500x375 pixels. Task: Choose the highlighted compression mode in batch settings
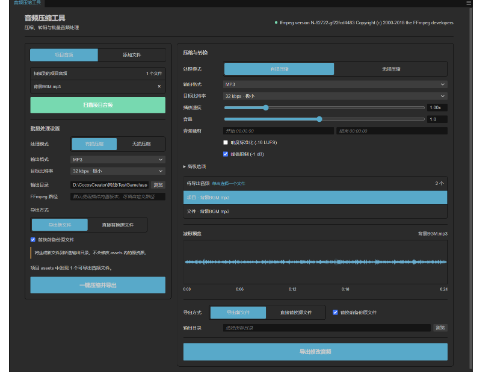pos(94,144)
